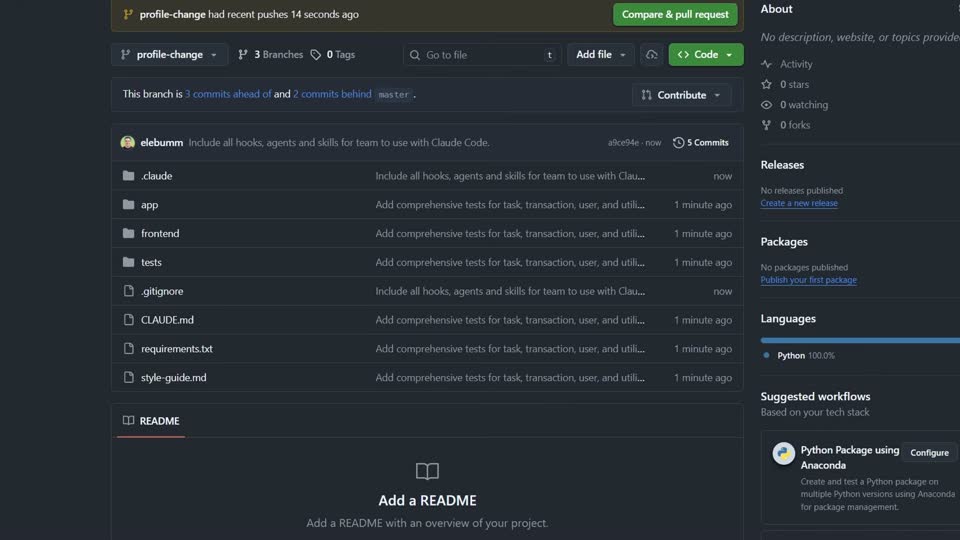Image resolution: width=960 pixels, height=540 pixels.
Task: Open the .claude folder
Action: (x=157, y=176)
